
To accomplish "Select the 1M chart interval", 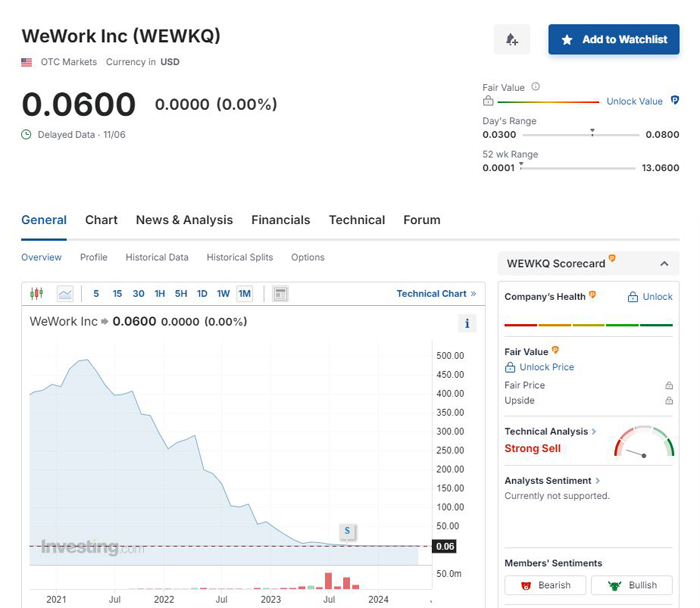I will (x=245, y=294).
